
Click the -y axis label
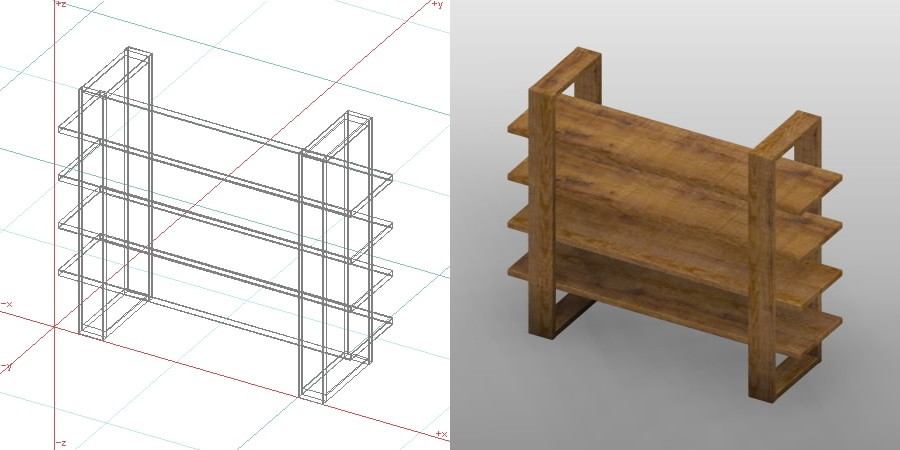[x=6, y=367]
